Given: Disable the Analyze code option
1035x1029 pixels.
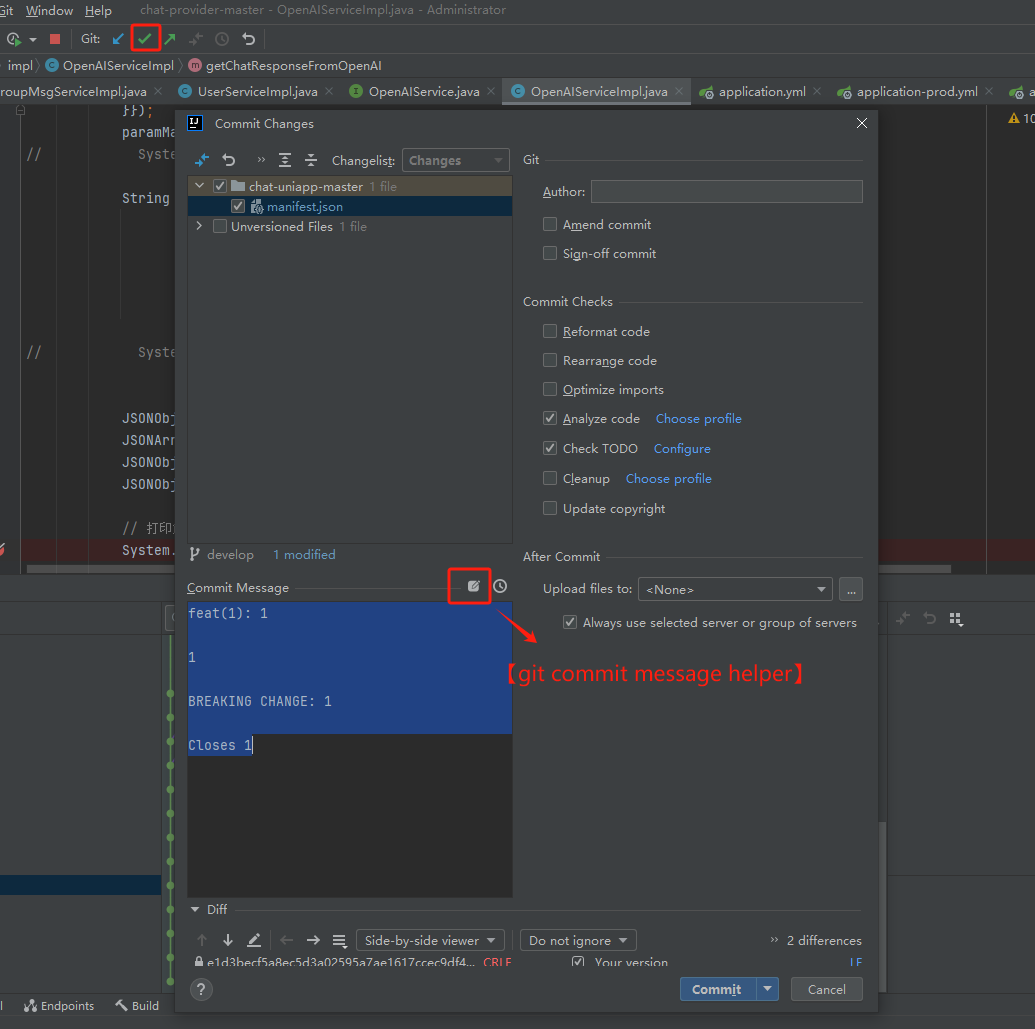Looking at the screenshot, I should 549,418.
